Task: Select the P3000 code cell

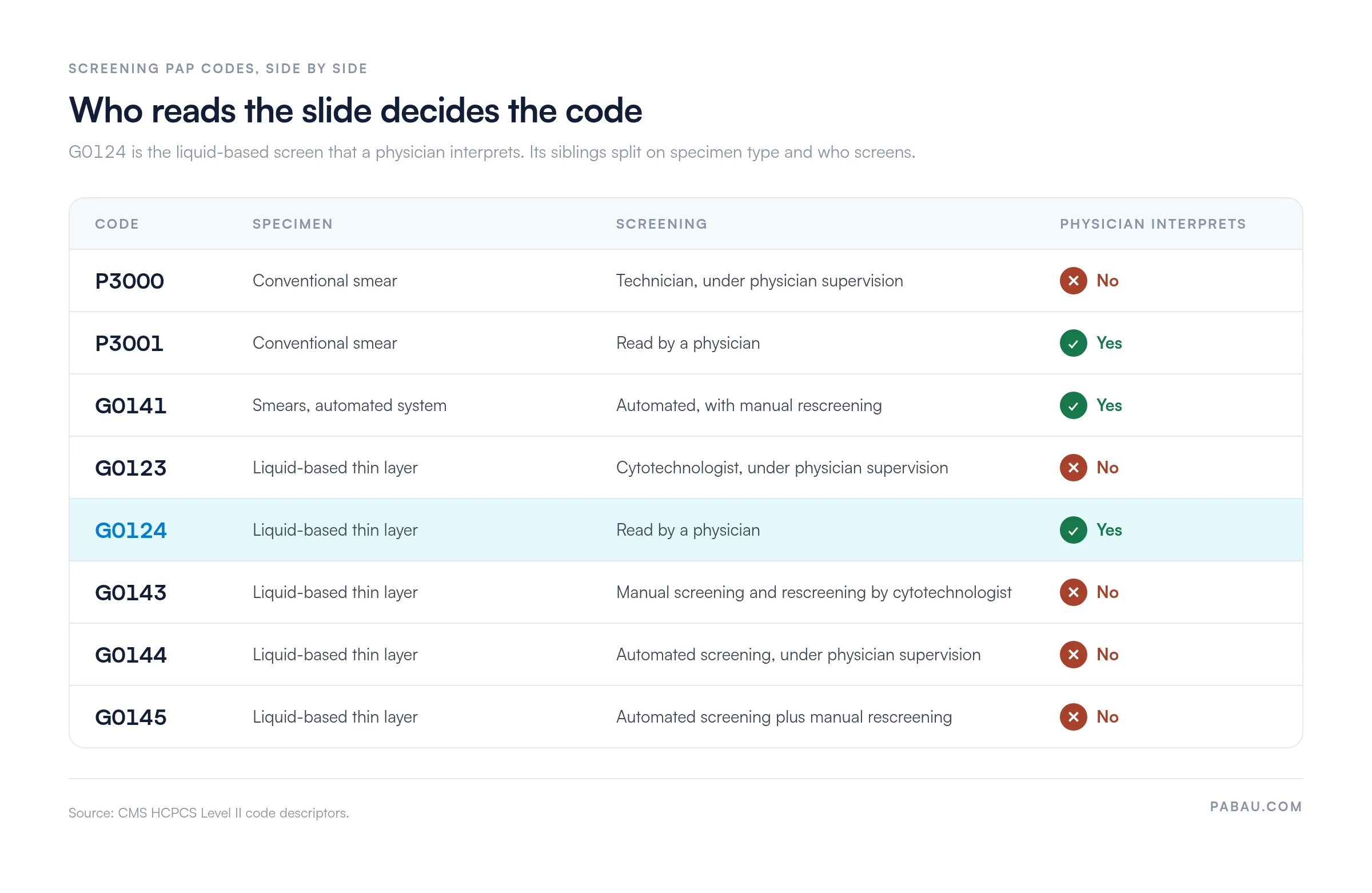Action: pyautogui.click(x=130, y=281)
